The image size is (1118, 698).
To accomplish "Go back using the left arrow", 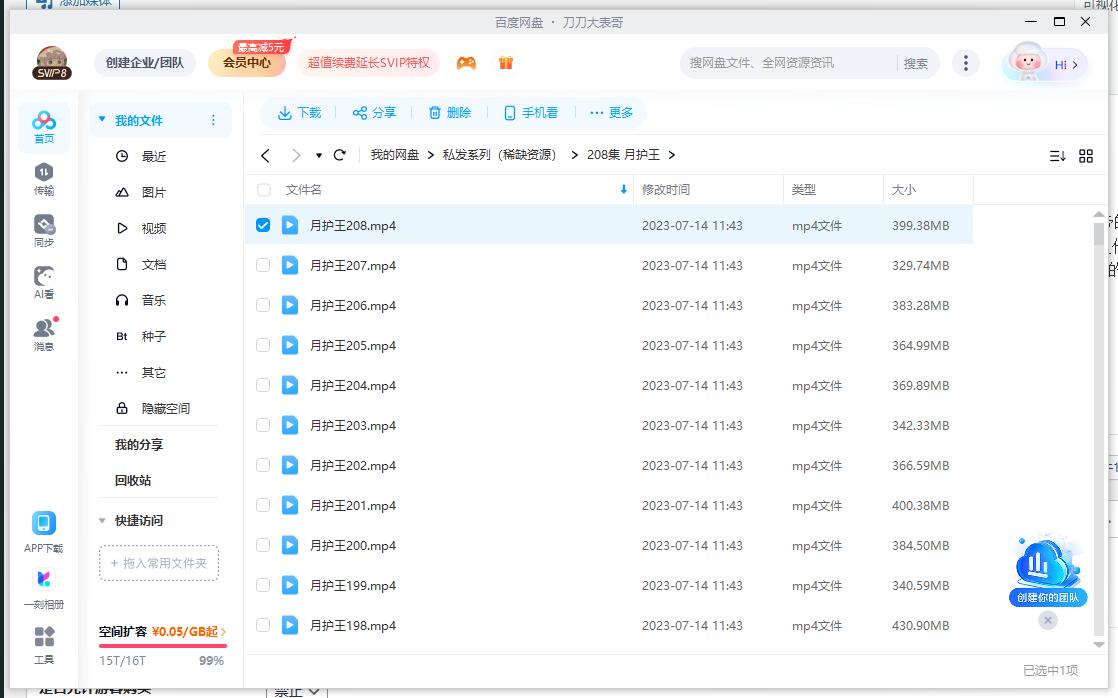I will click(265, 155).
